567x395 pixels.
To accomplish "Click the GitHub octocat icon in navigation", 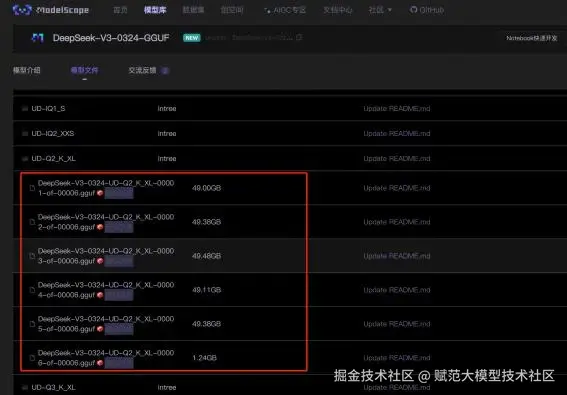I will [413, 10].
